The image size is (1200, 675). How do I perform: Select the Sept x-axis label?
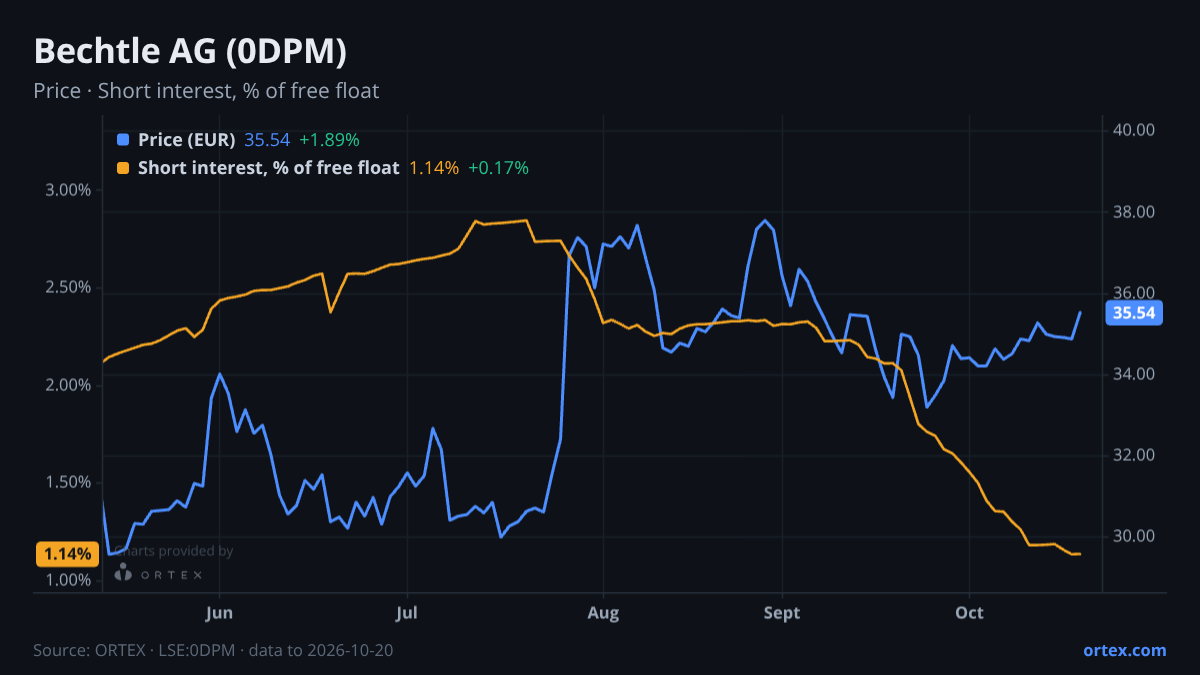click(782, 613)
